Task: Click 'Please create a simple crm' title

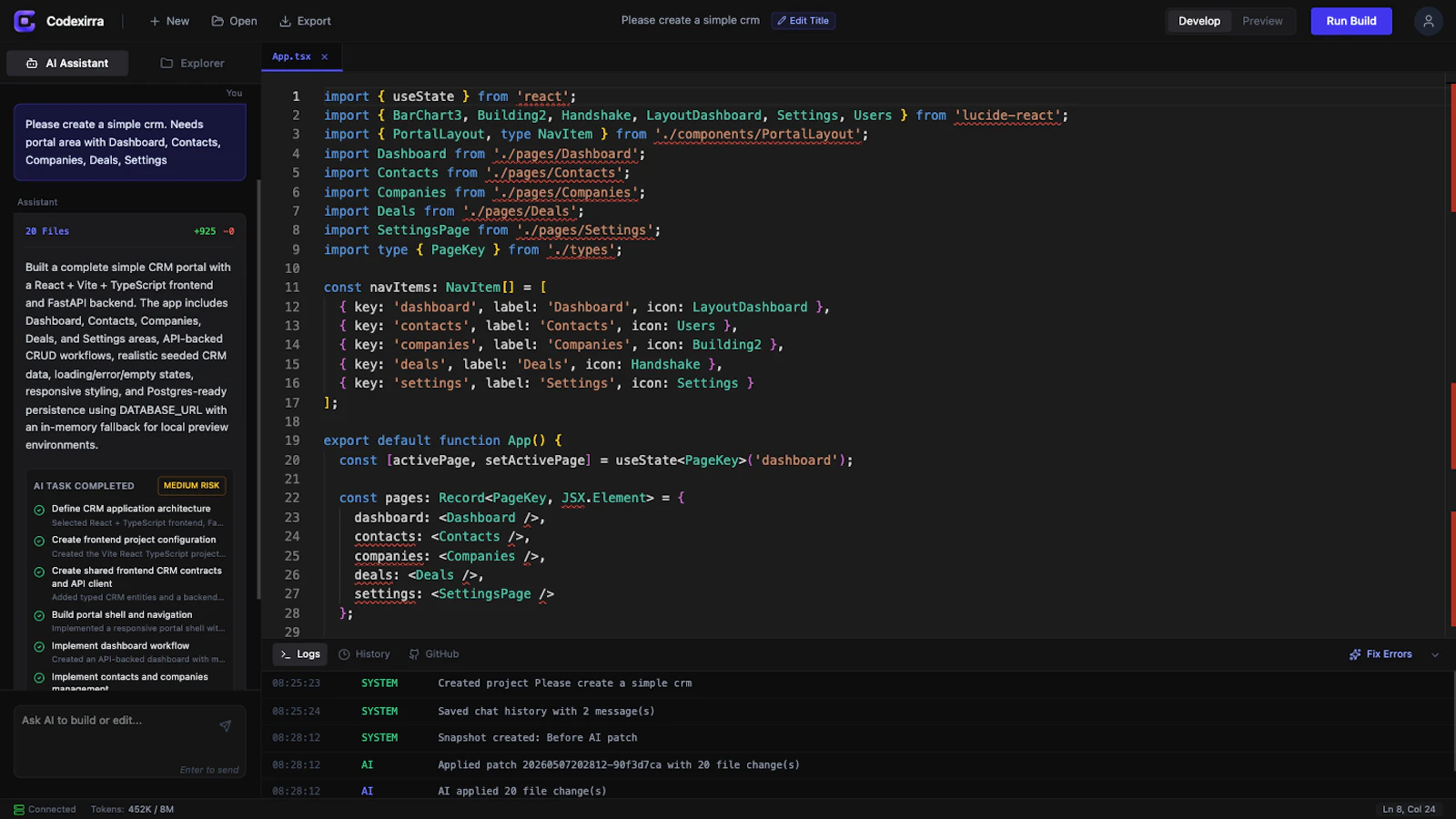Action: tap(690, 20)
